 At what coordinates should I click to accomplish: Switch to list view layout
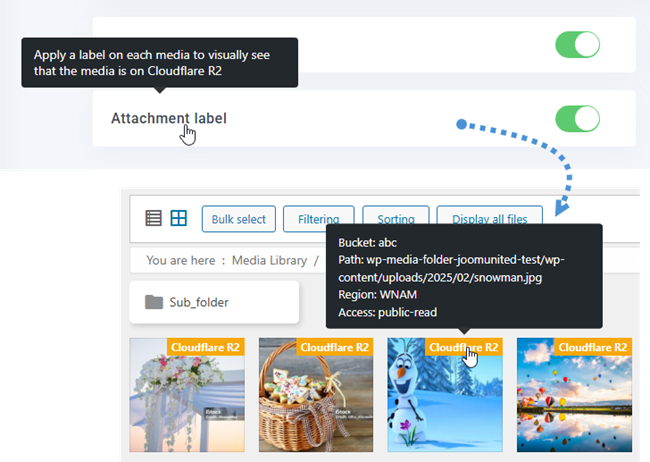(153, 218)
